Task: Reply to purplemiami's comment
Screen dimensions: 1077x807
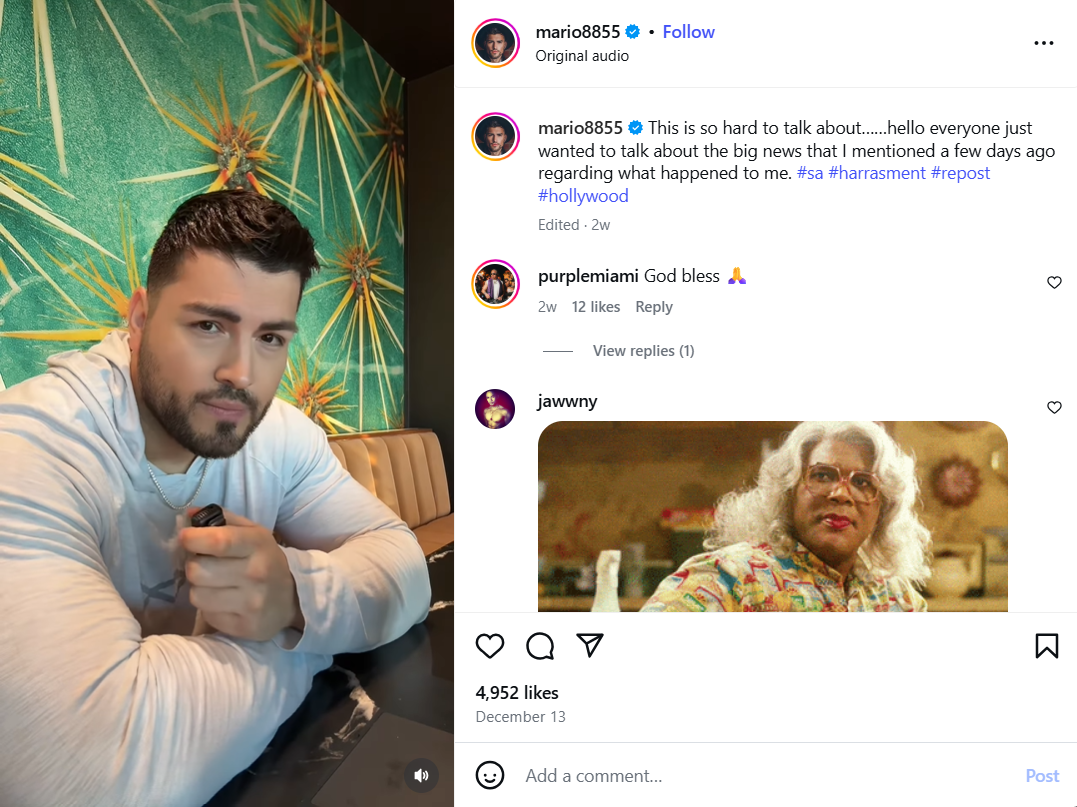Action: [x=654, y=307]
